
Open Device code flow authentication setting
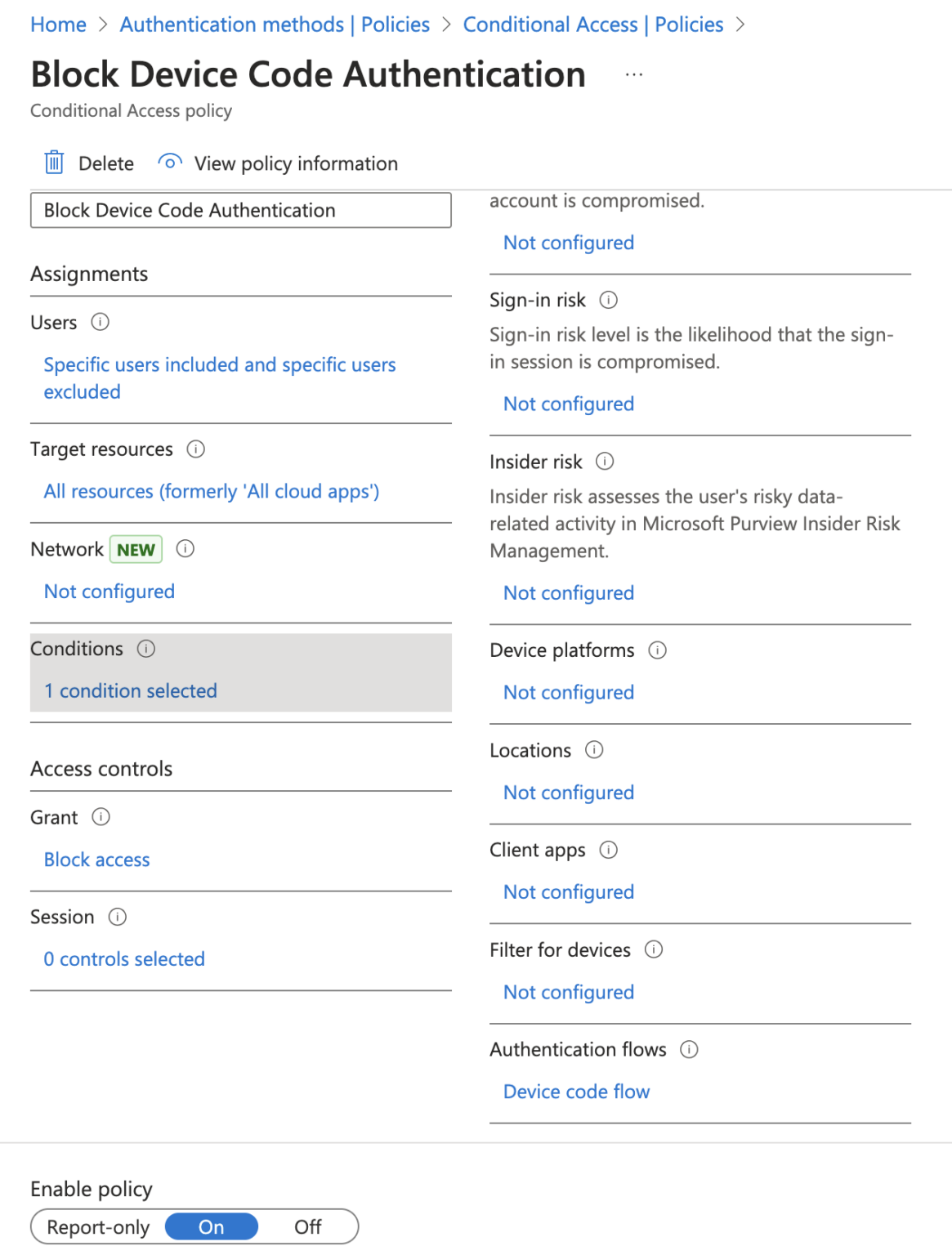point(576,1091)
